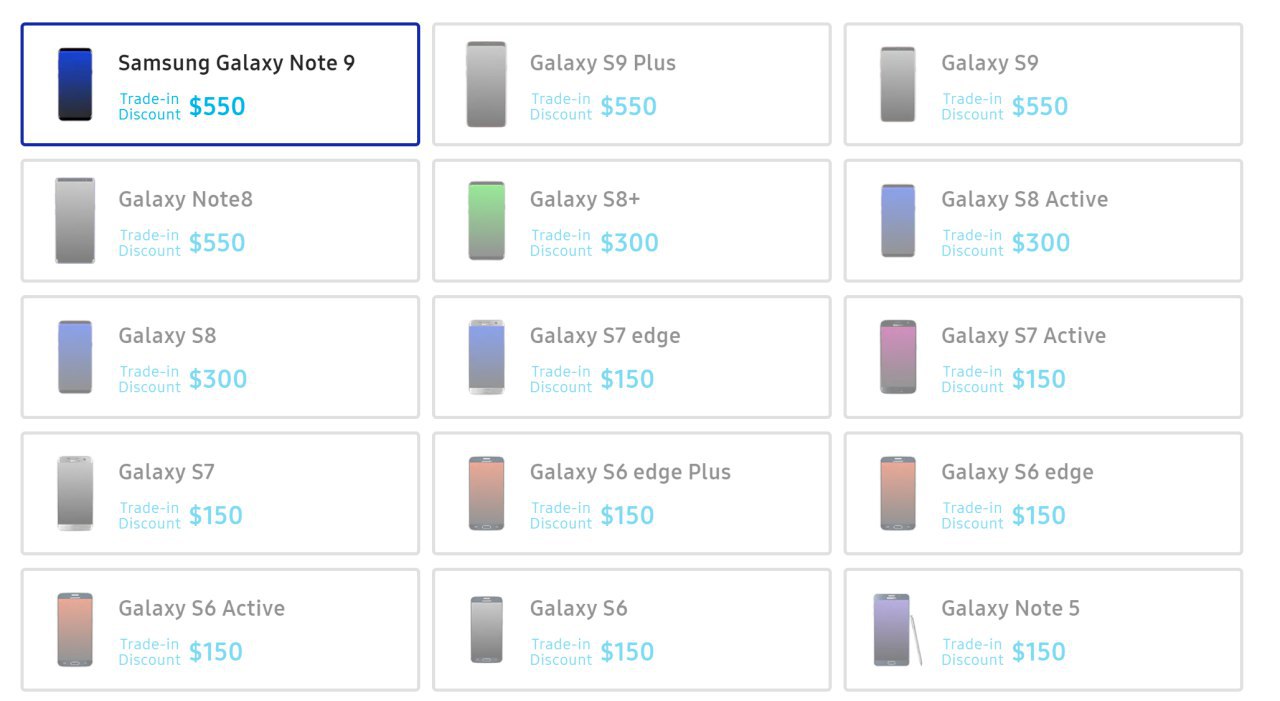Click the Galaxy Note8 phone image
This screenshot has width=1280, height=701.
coord(75,221)
